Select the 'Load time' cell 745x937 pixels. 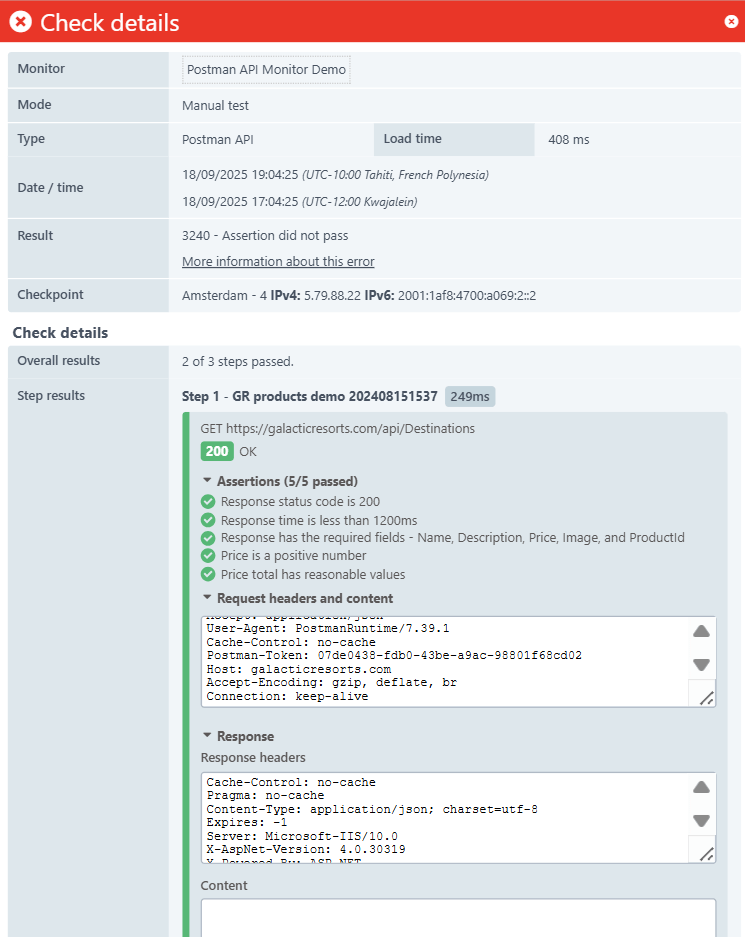tap(454, 139)
